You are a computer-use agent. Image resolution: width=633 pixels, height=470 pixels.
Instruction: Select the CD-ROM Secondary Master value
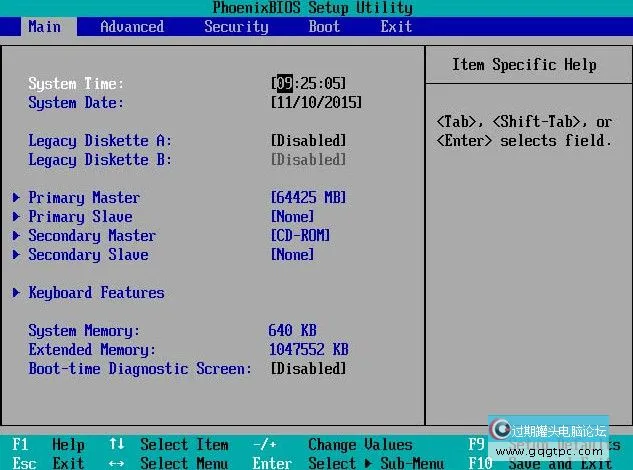300,236
